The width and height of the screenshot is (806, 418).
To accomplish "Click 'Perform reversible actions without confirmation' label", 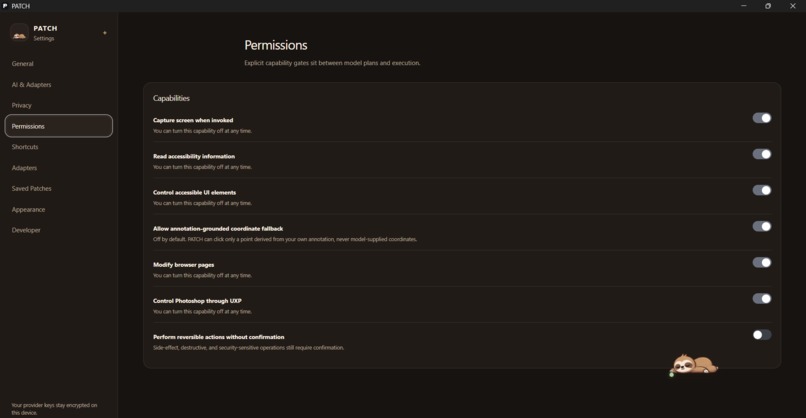I will click(x=218, y=337).
